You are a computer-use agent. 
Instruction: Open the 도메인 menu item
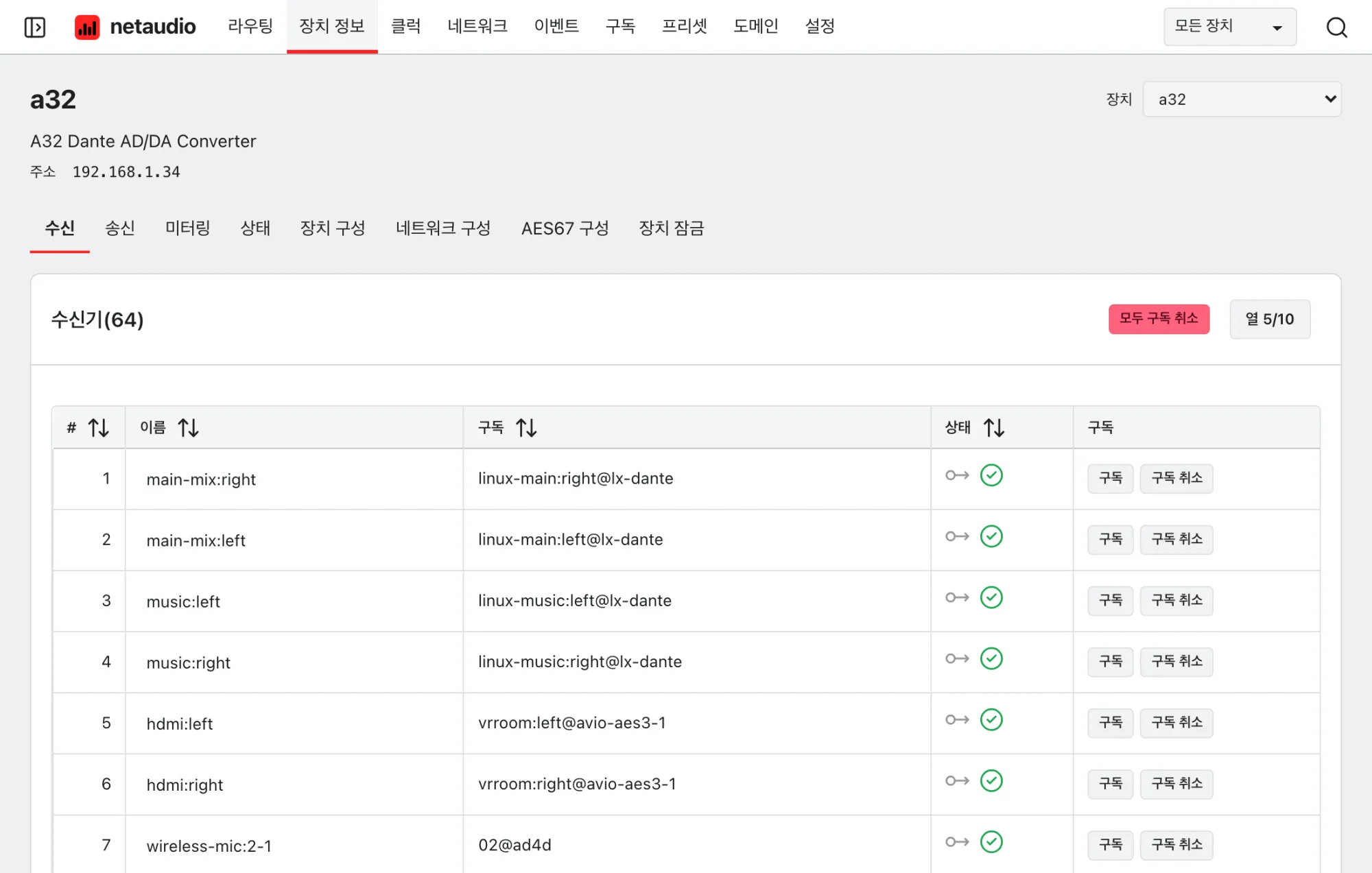point(756,27)
